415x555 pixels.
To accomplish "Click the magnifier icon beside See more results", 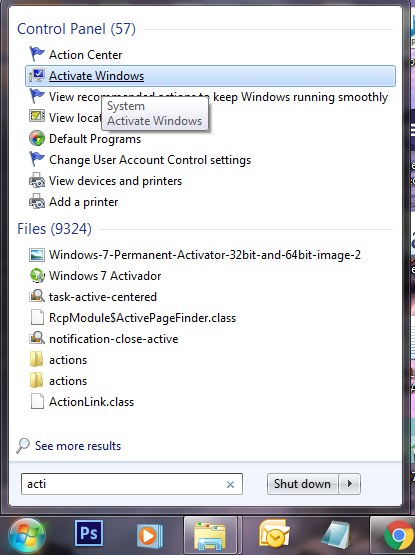I will [23, 446].
